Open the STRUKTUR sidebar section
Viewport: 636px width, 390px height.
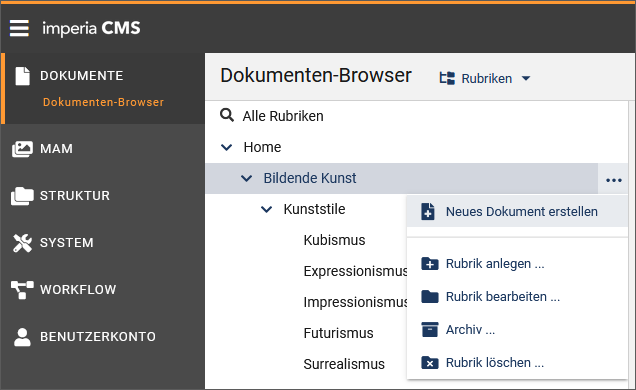pyautogui.click(x=75, y=196)
